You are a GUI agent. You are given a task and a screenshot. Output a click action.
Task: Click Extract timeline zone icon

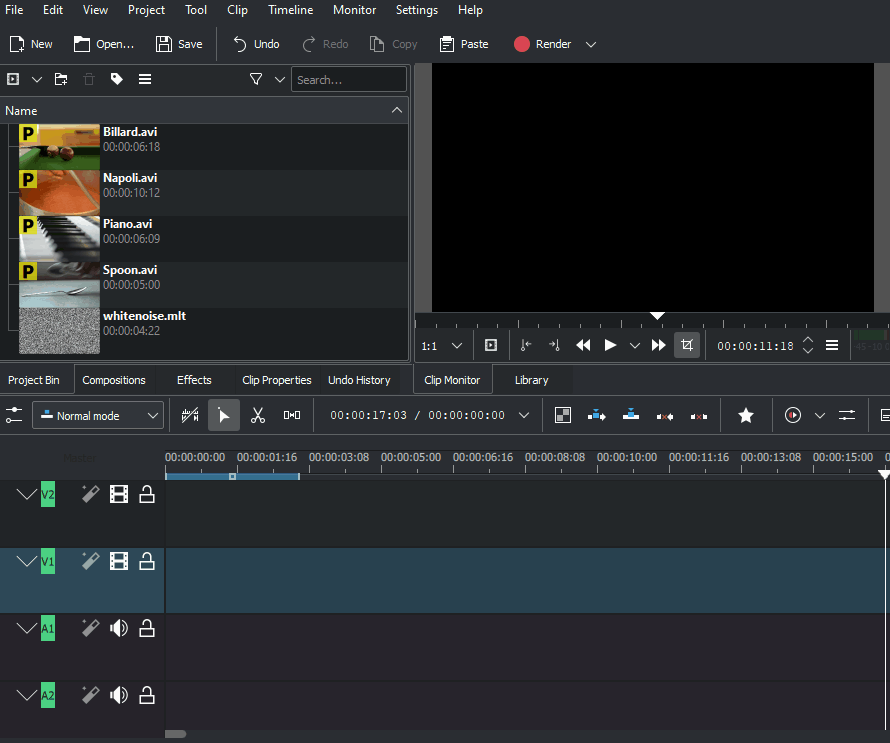pos(665,417)
